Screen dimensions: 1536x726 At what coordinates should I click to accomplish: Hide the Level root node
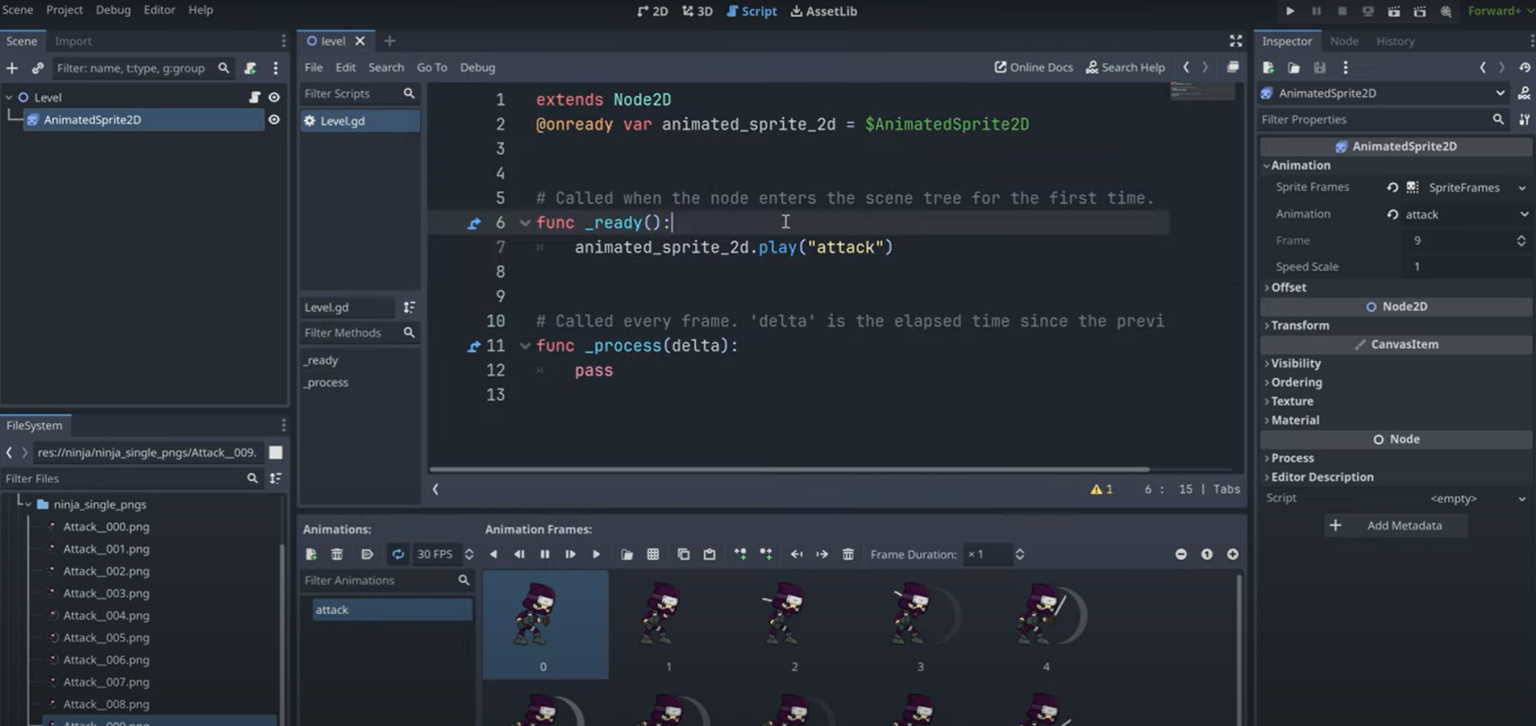tap(274, 97)
